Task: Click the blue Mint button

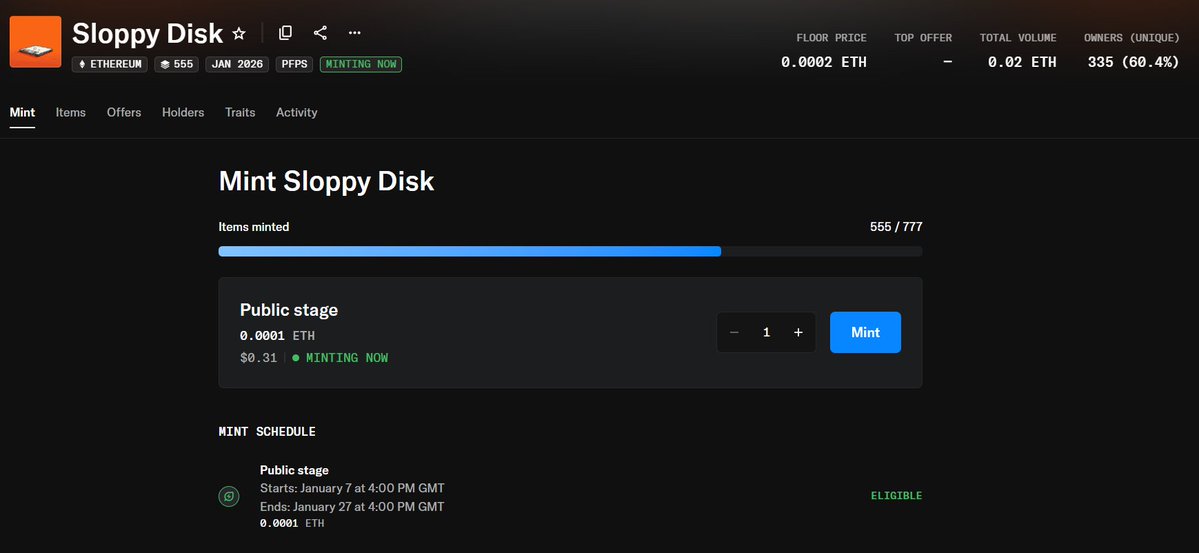Action: 866,333
